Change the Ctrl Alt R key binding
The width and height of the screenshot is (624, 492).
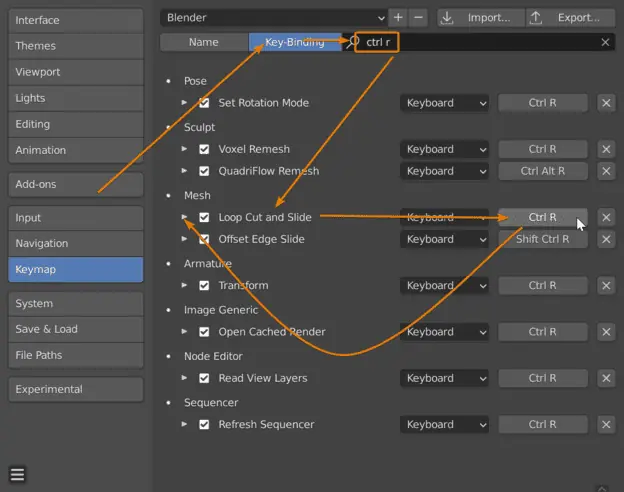pos(543,171)
